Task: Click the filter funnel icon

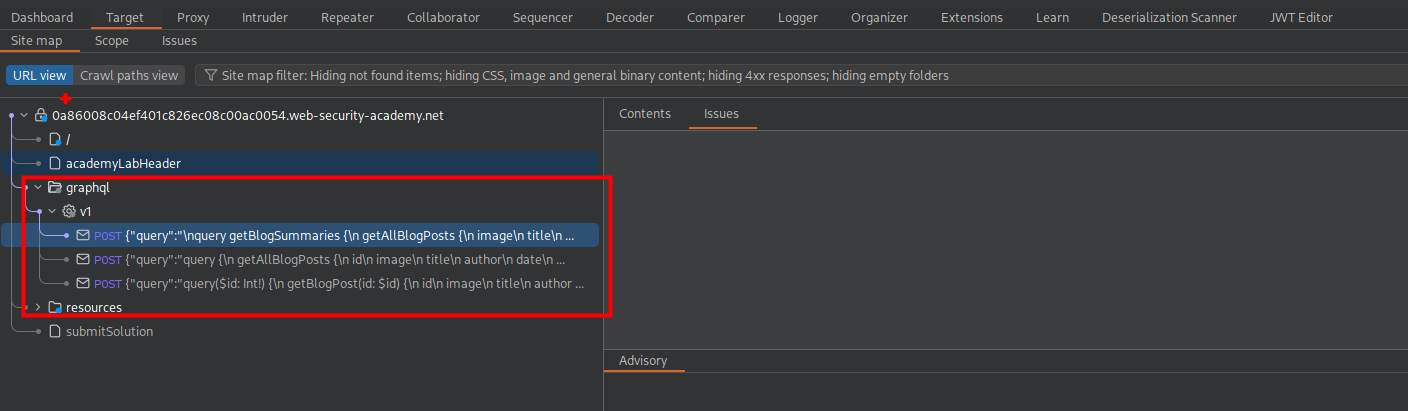Action: coord(211,75)
